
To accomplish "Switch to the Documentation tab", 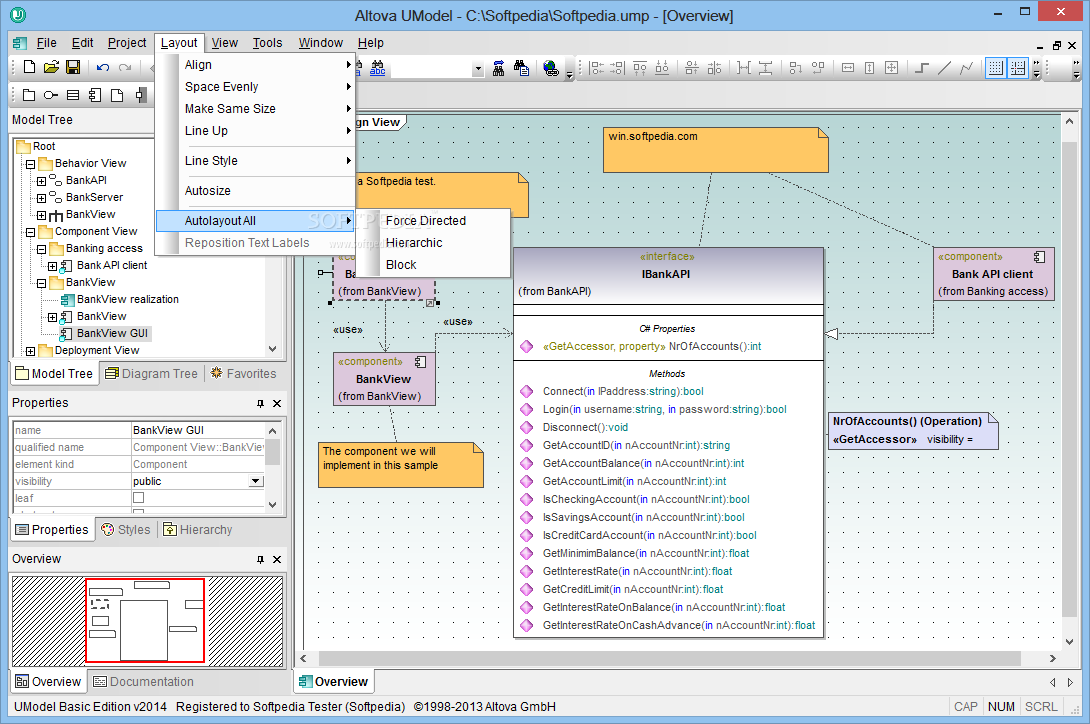I will click(144, 682).
